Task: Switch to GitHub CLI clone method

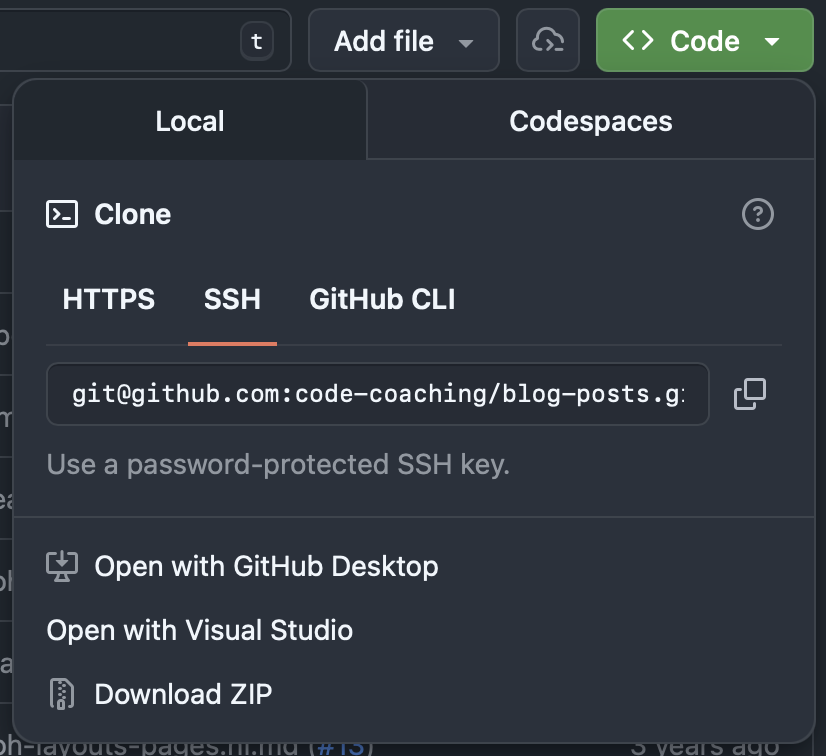Action: click(382, 299)
